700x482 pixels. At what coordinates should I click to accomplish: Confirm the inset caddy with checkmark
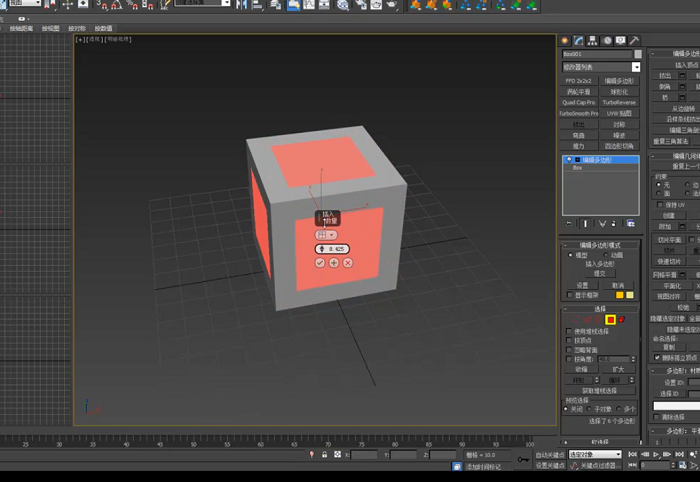[x=320, y=263]
